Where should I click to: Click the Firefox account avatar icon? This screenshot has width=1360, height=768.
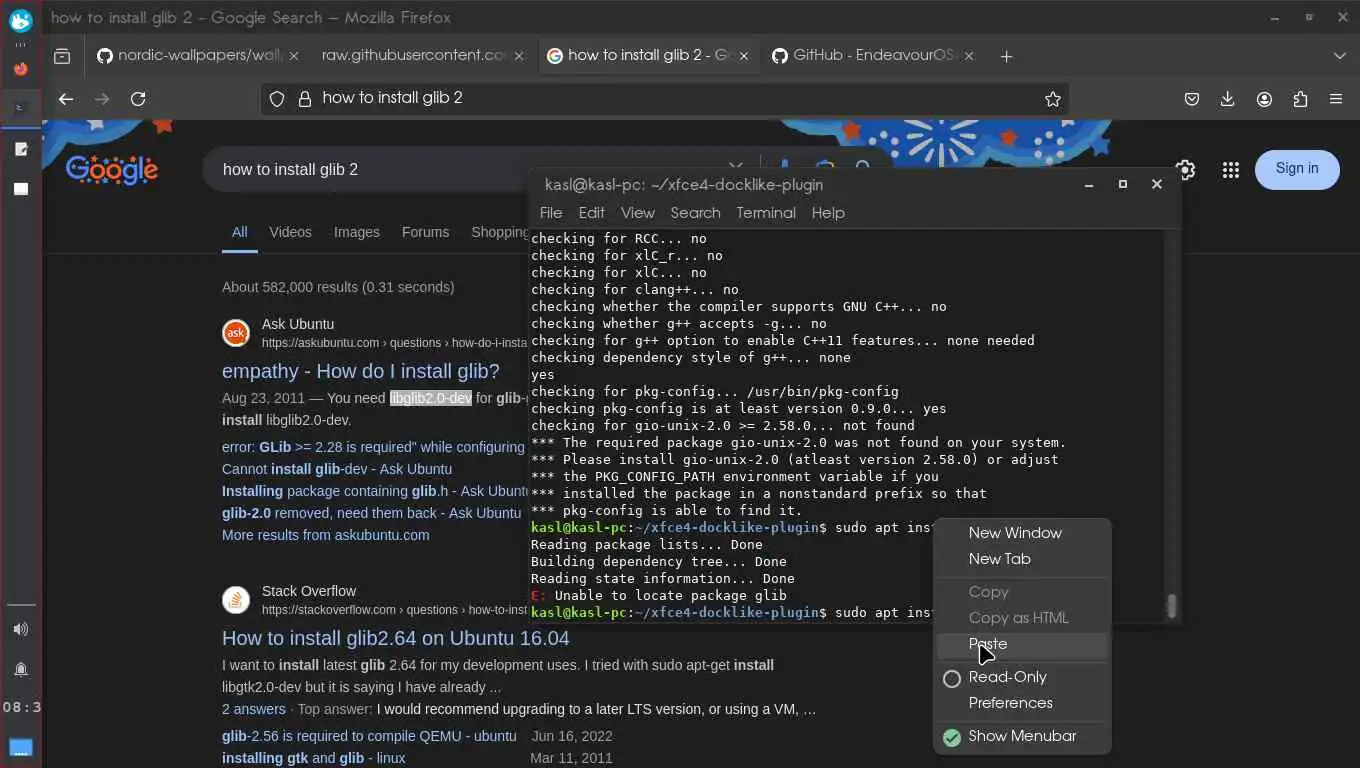tap(1264, 99)
